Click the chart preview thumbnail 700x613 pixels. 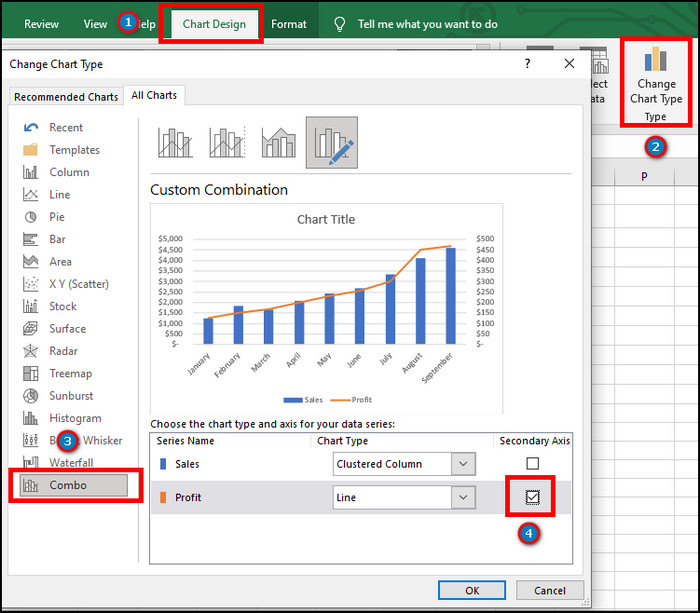(326, 309)
